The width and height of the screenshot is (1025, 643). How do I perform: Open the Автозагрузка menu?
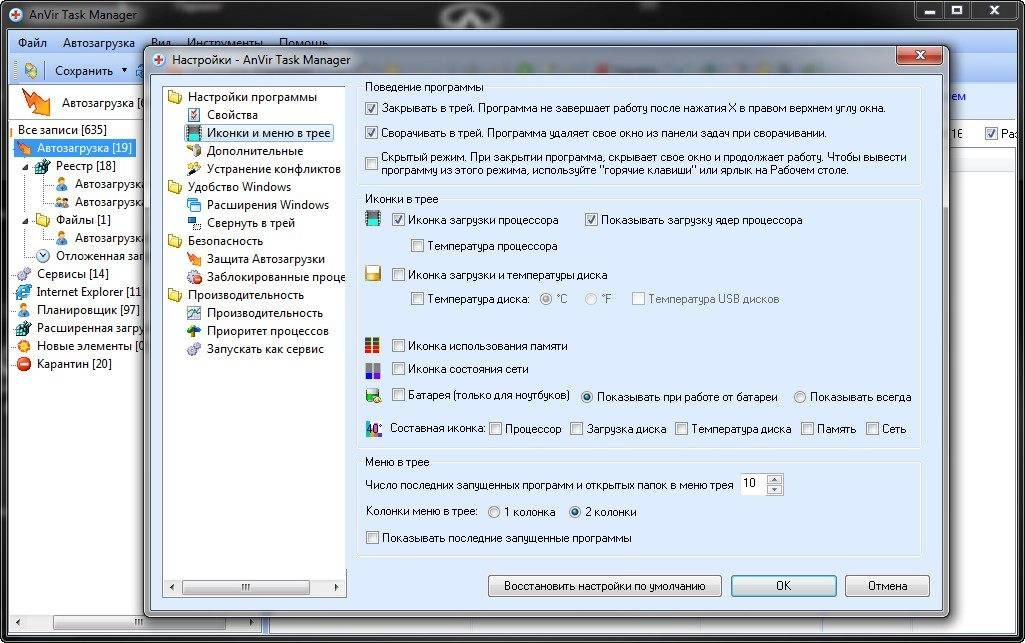(98, 43)
